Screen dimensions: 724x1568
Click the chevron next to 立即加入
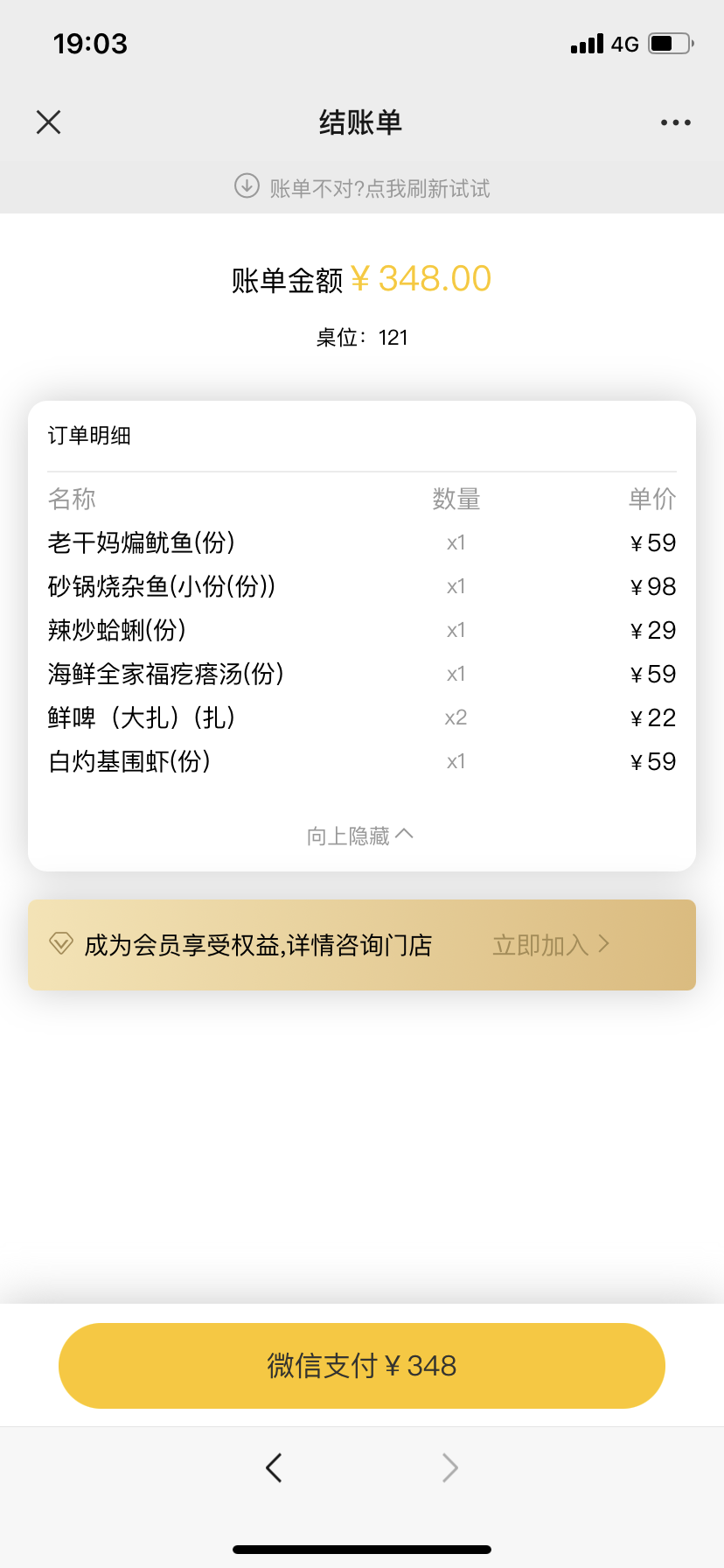pyautogui.click(x=603, y=943)
